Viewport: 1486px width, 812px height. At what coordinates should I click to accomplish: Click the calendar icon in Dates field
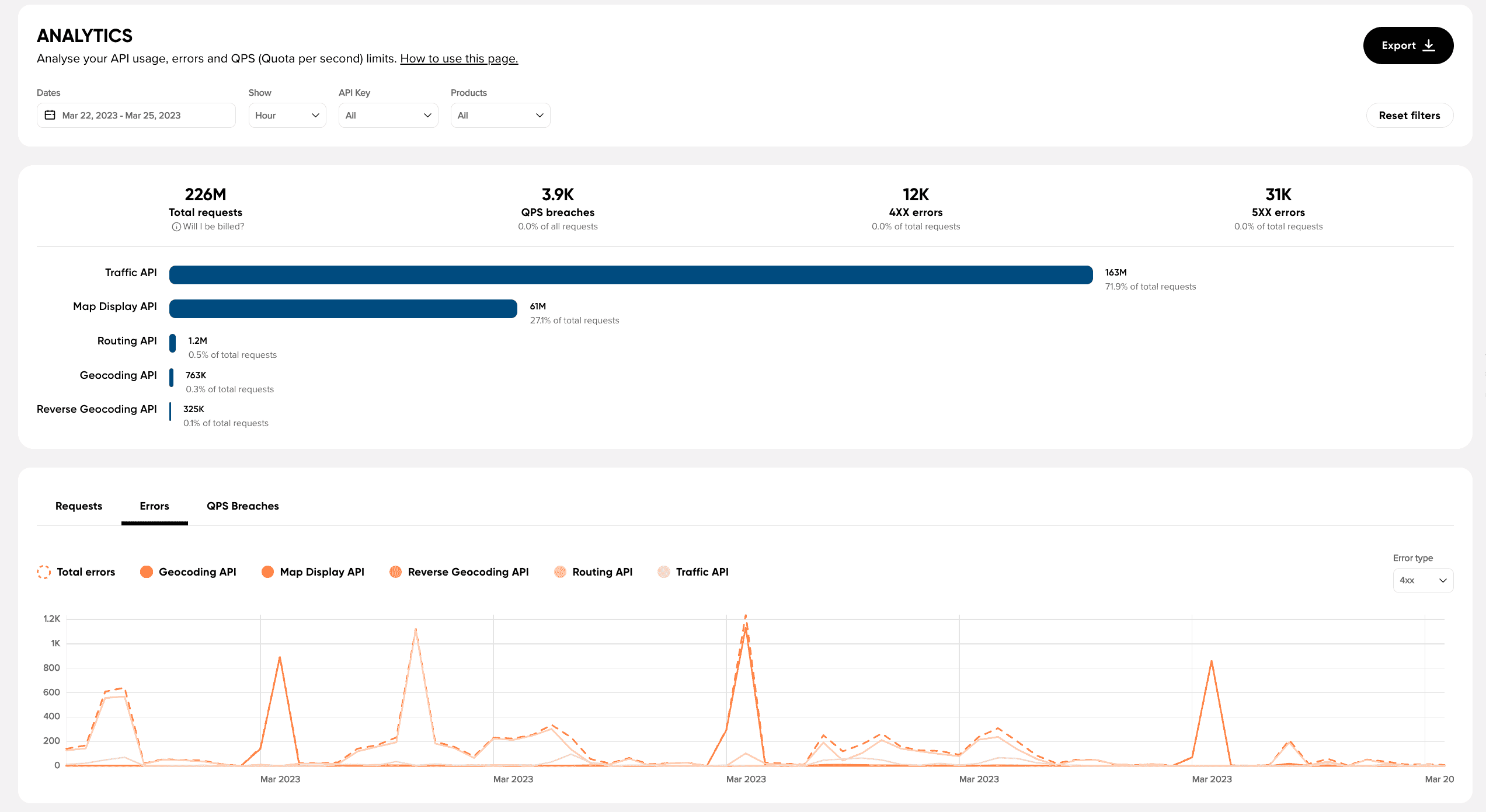(x=50, y=115)
